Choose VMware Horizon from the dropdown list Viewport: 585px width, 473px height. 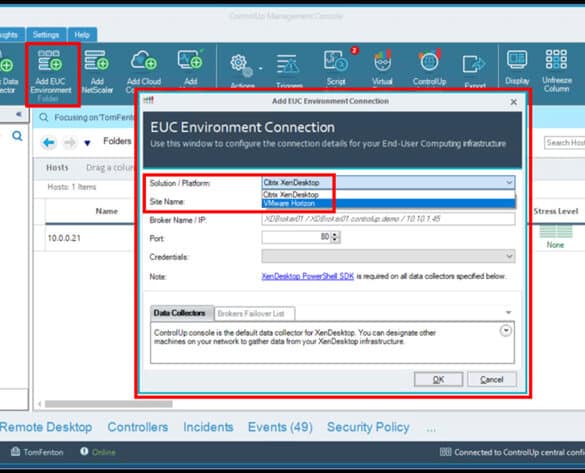388,203
